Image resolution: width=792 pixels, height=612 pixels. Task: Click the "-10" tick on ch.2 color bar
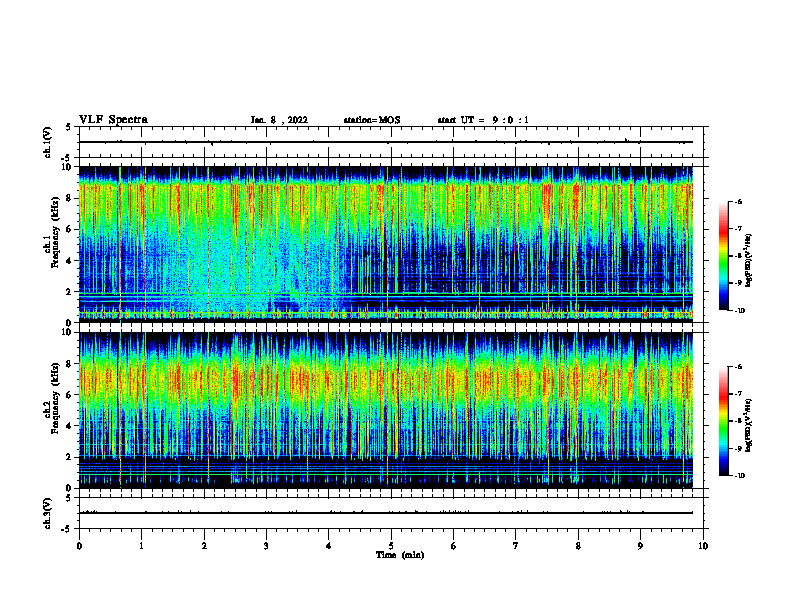point(739,476)
